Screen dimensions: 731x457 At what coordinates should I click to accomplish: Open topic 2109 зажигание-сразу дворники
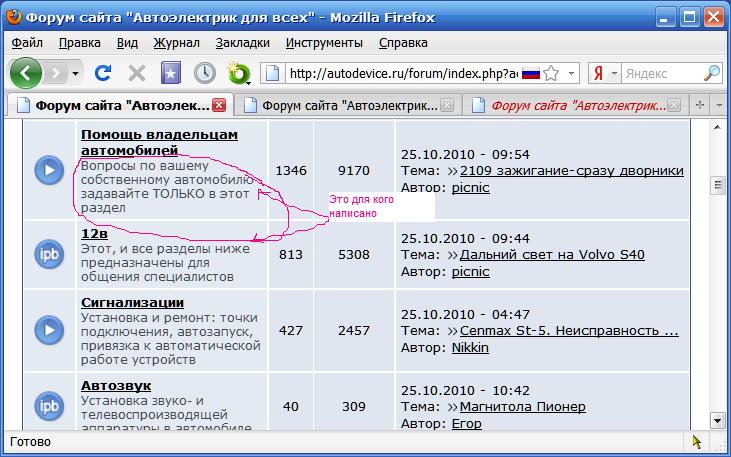(x=572, y=171)
